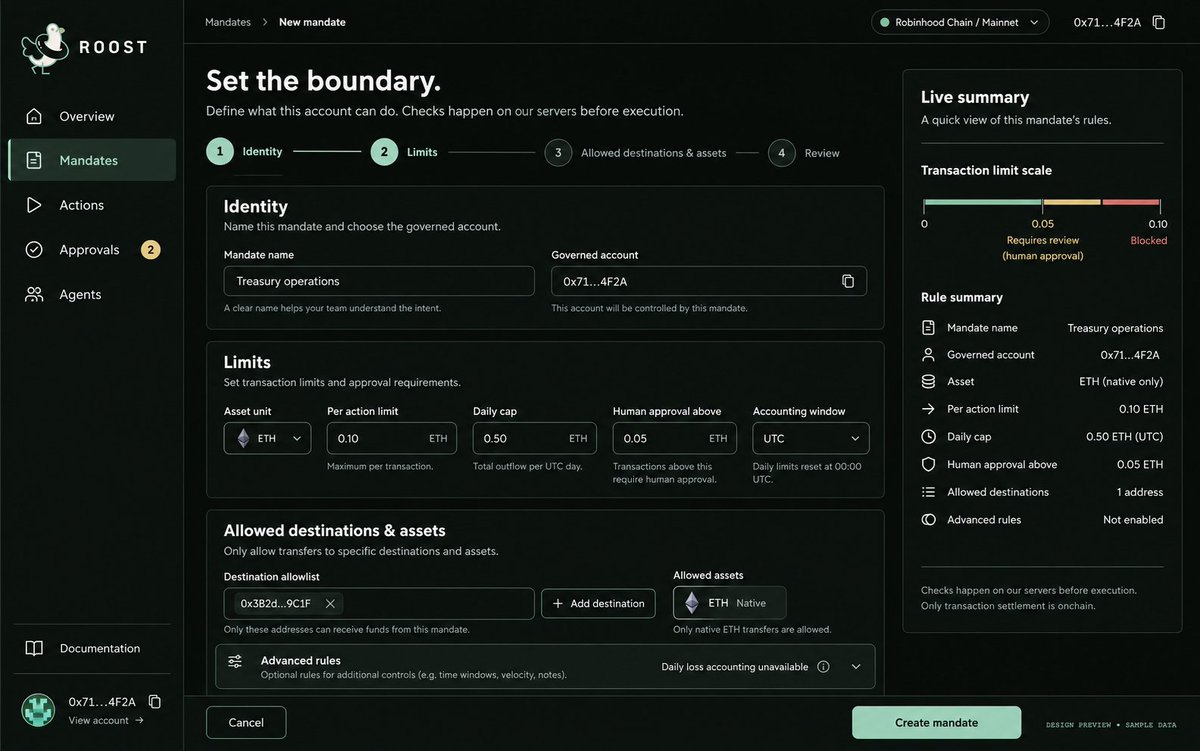Click the Approvals badge showing 2

tap(150, 250)
